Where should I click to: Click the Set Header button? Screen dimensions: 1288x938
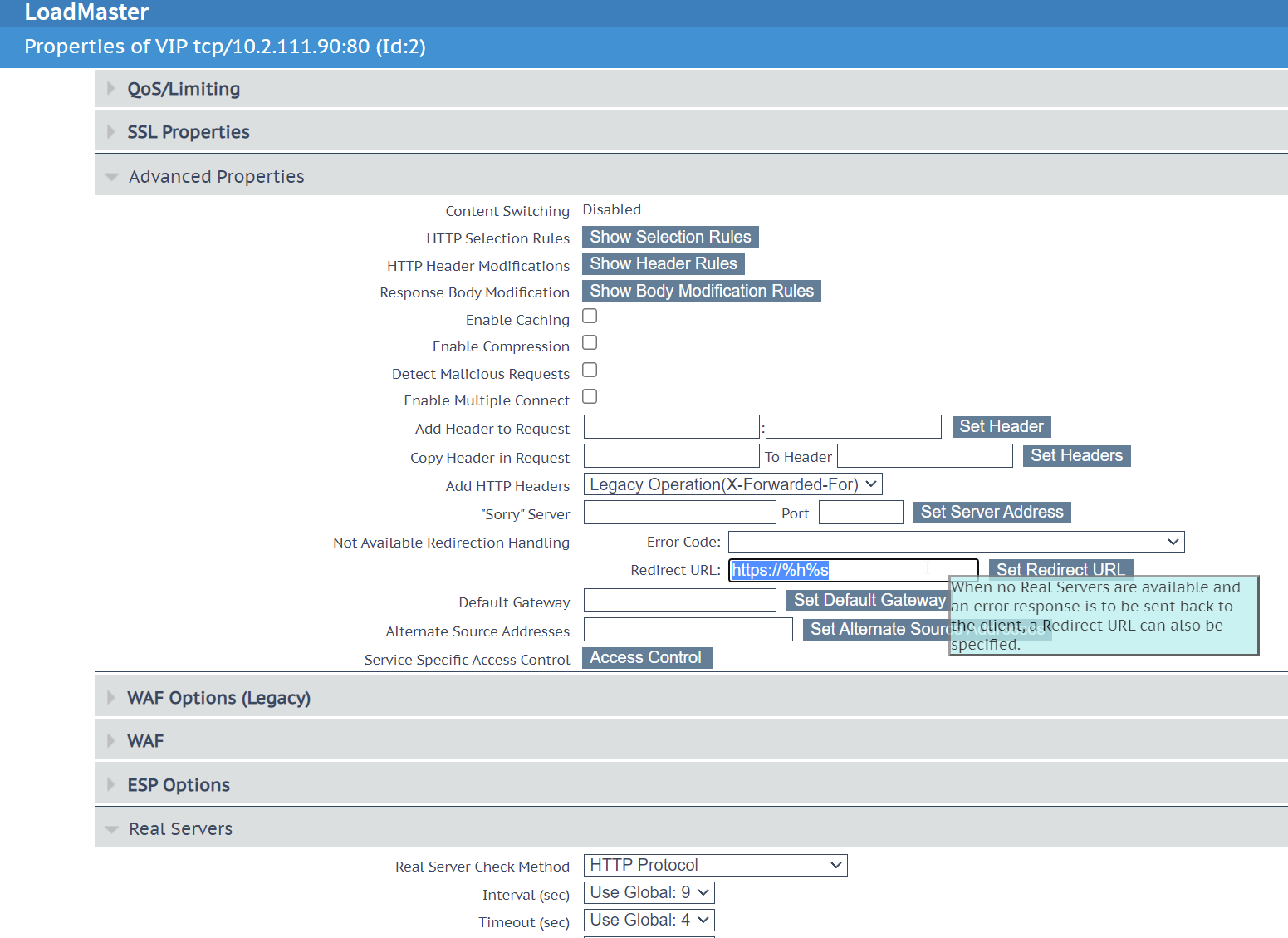(1002, 426)
